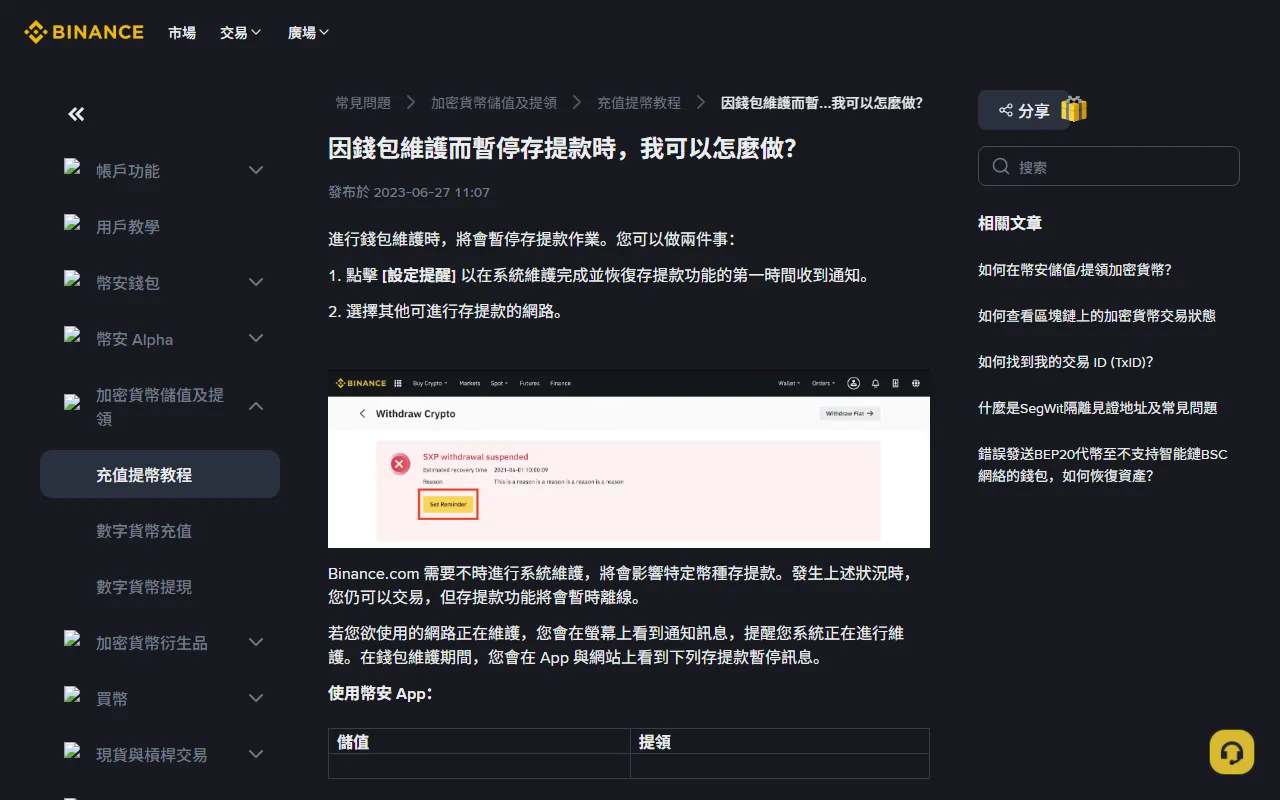
Task: Click the search magnifier icon
Action: point(1000,167)
